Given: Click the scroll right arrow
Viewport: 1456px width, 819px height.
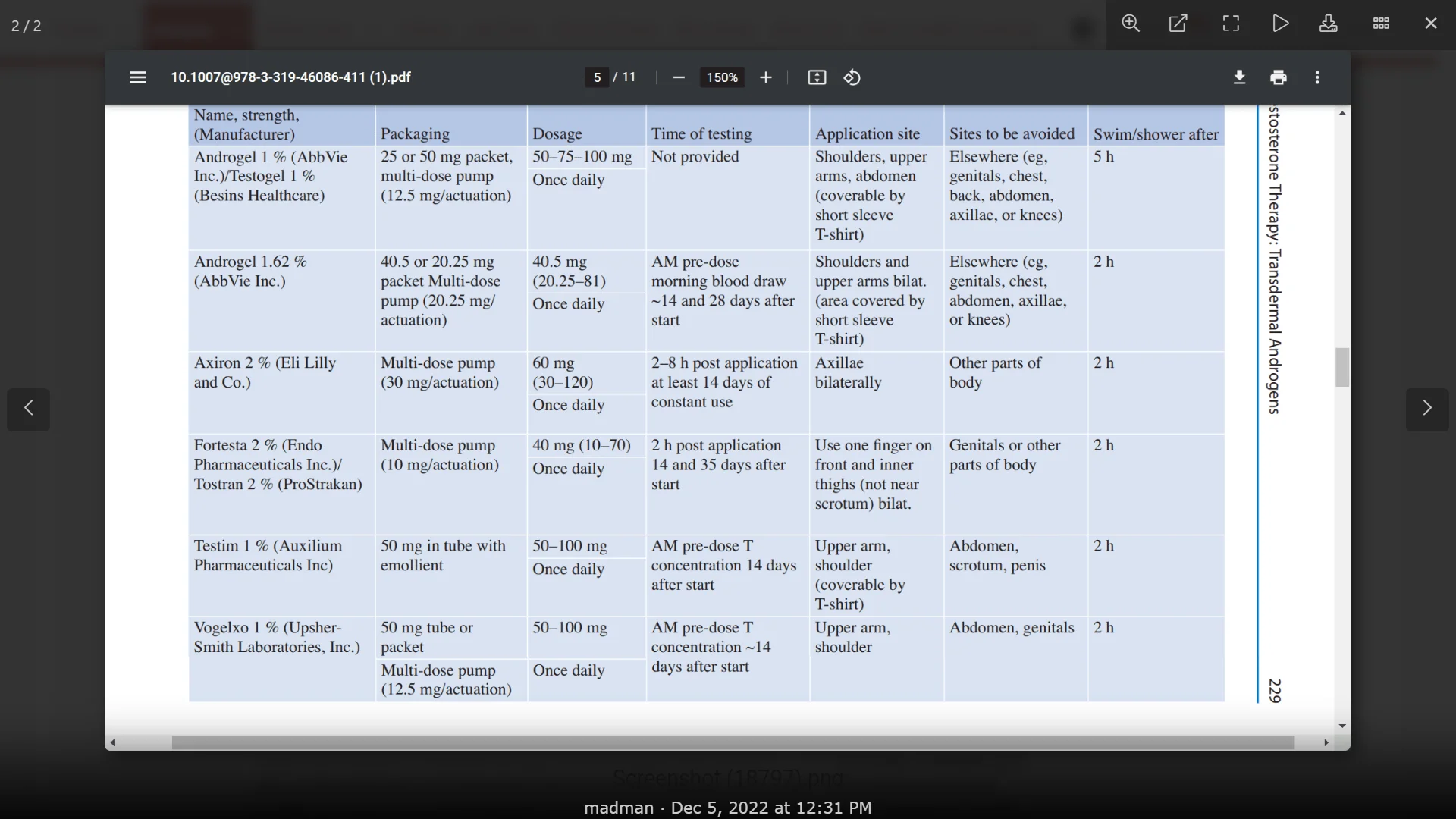Looking at the screenshot, I should (1326, 743).
